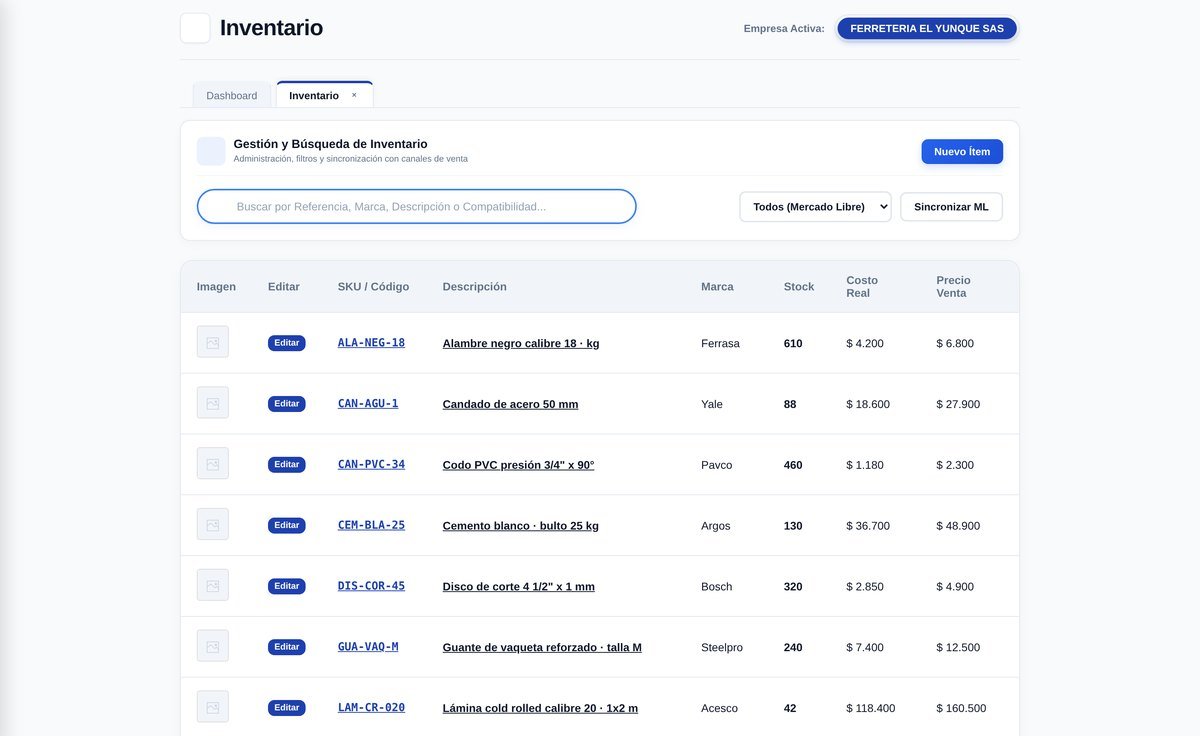Open description Alambre negro calibre 18 · kg
1200x736 pixels.
(x=521, y=343)
